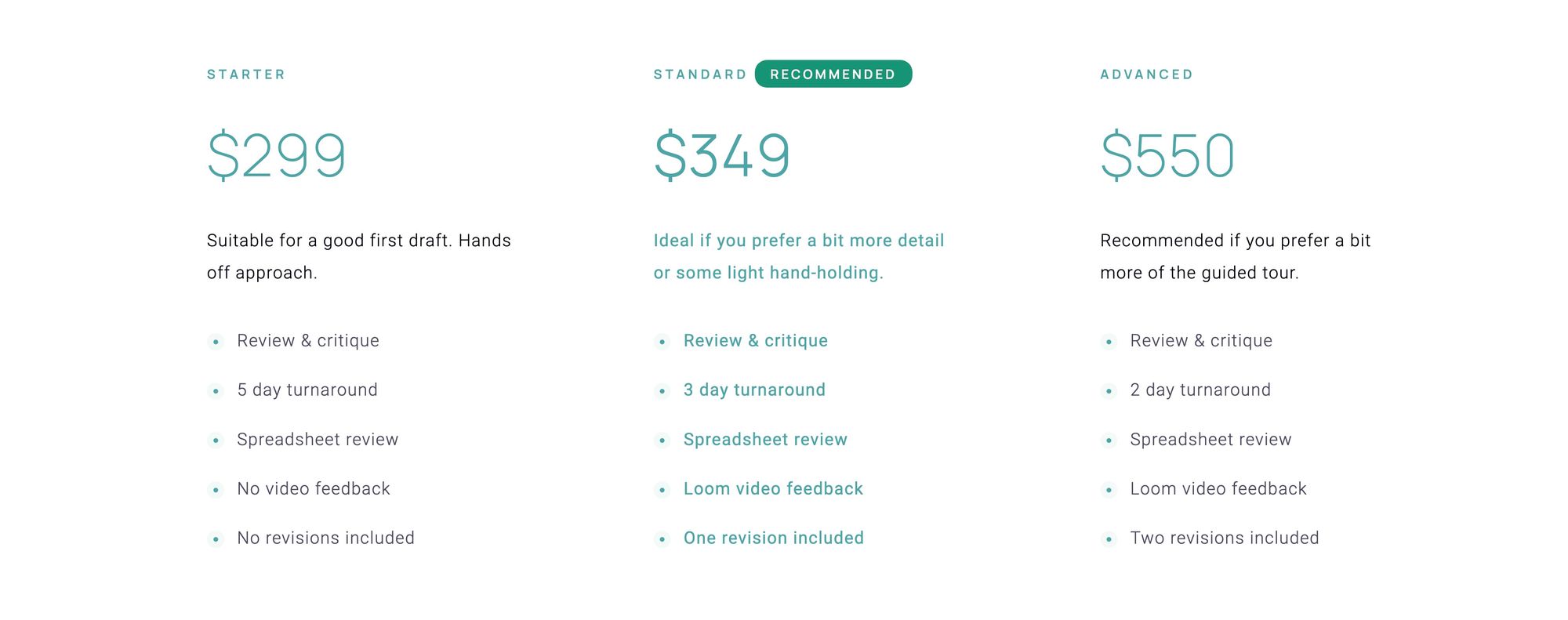Click bullet icon beside Two revisions included
Image resolution: width=1568 pixels, height=620 pixels.
(1109, 538)
